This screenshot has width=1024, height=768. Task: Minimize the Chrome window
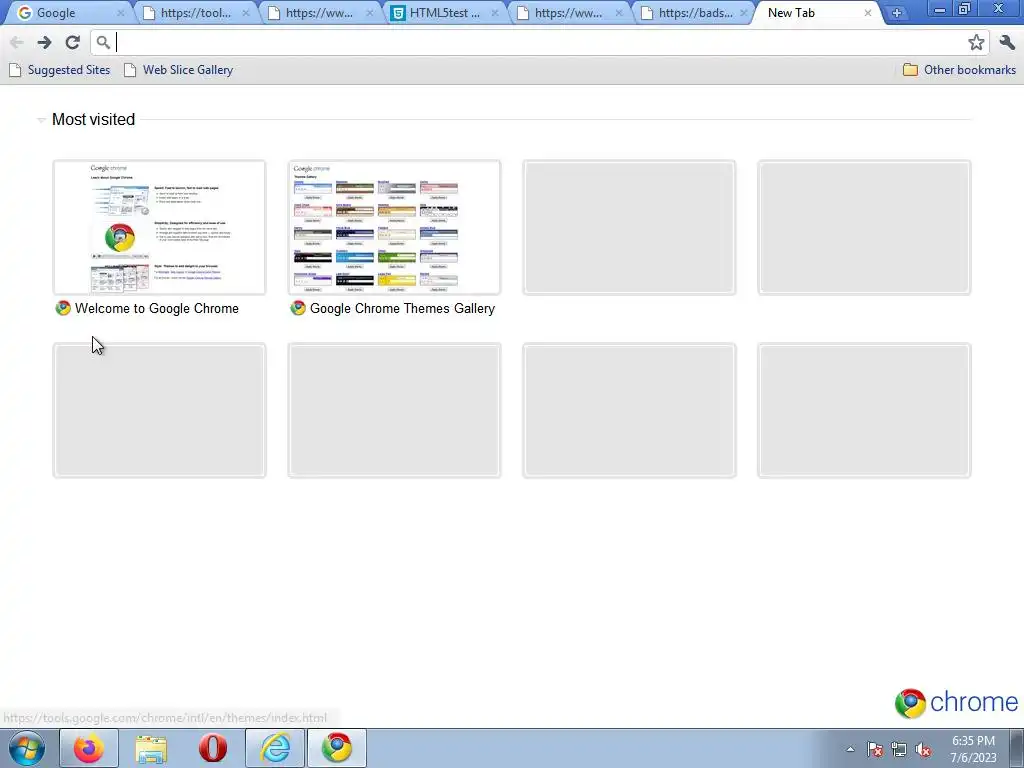(940, 9)
